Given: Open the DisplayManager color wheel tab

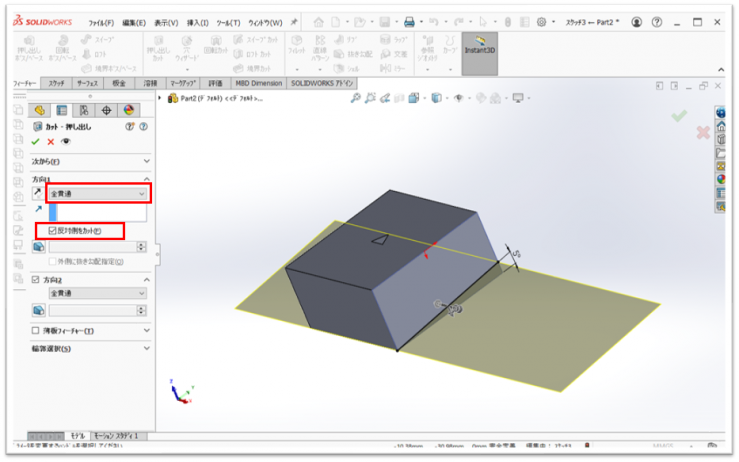Looking at the screenshot, I should coord(127,110).
